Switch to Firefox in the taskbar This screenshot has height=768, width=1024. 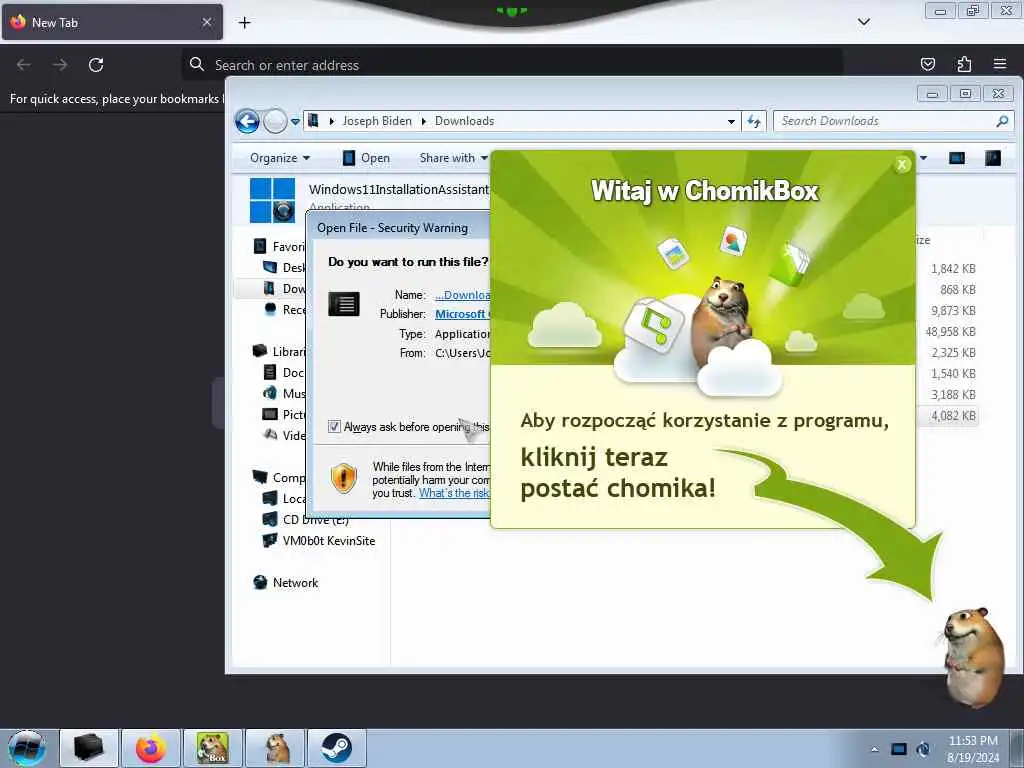coord(151,748)
